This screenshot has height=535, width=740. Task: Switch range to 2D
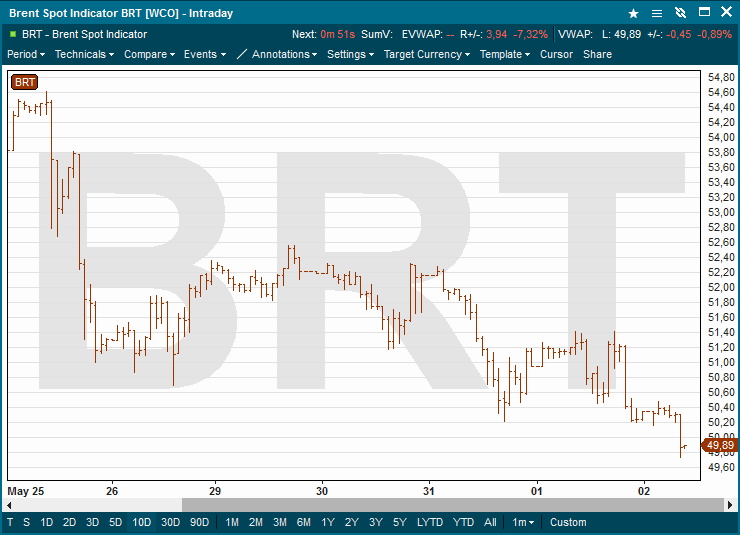[69, 522]
